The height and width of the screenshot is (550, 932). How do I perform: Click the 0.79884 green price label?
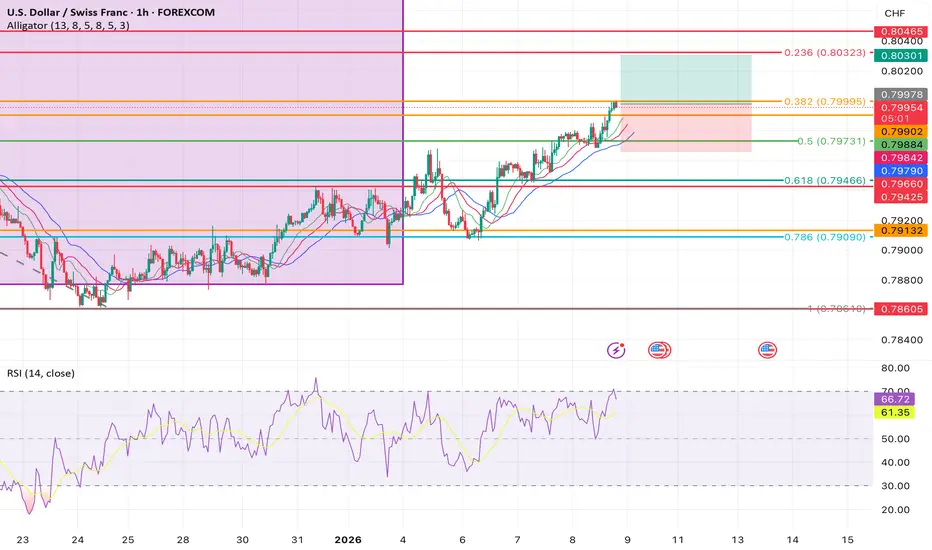coord(901,144)
